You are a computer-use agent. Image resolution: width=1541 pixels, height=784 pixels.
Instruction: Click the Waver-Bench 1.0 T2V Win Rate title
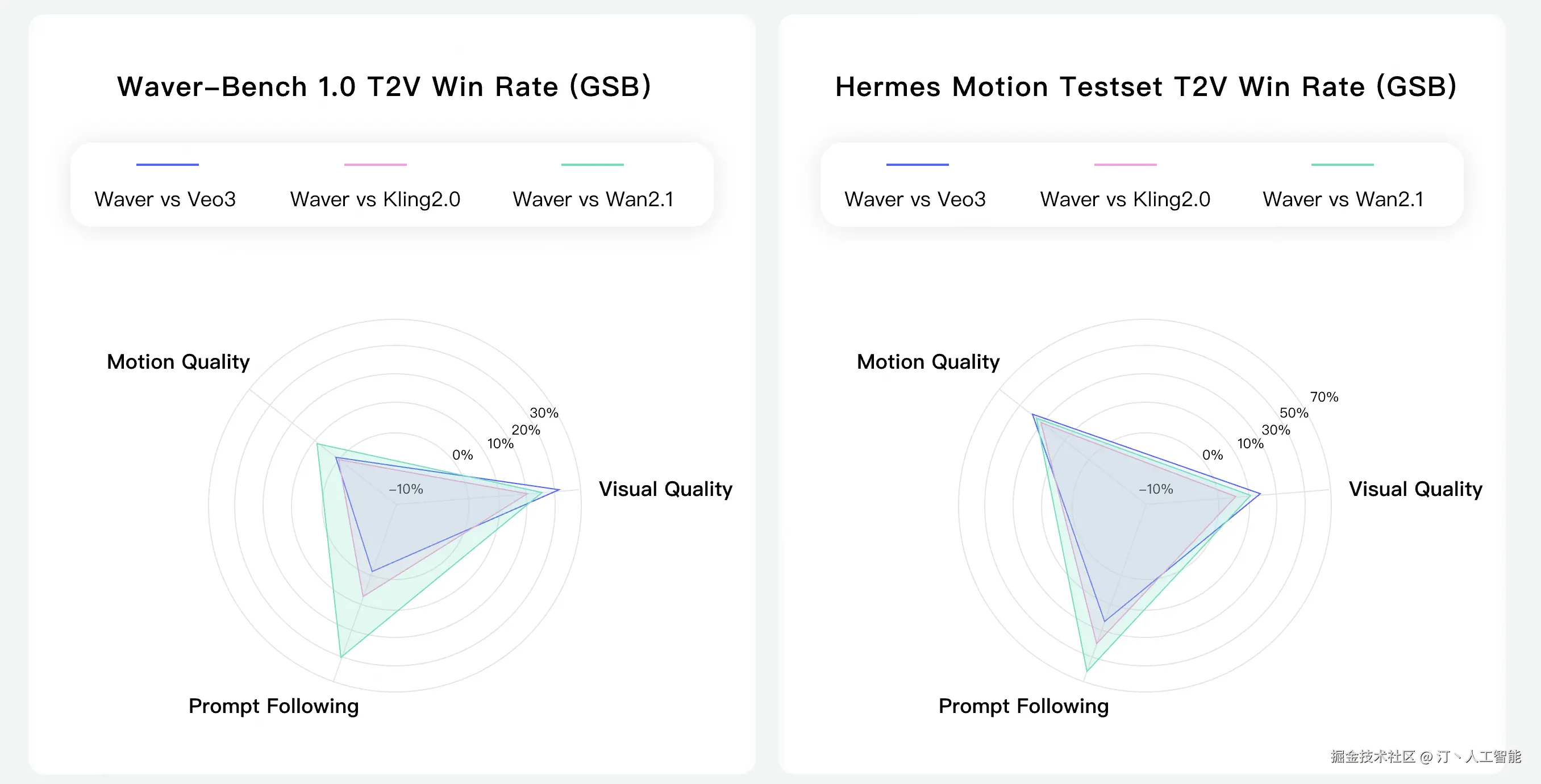(x=384, y=87)
